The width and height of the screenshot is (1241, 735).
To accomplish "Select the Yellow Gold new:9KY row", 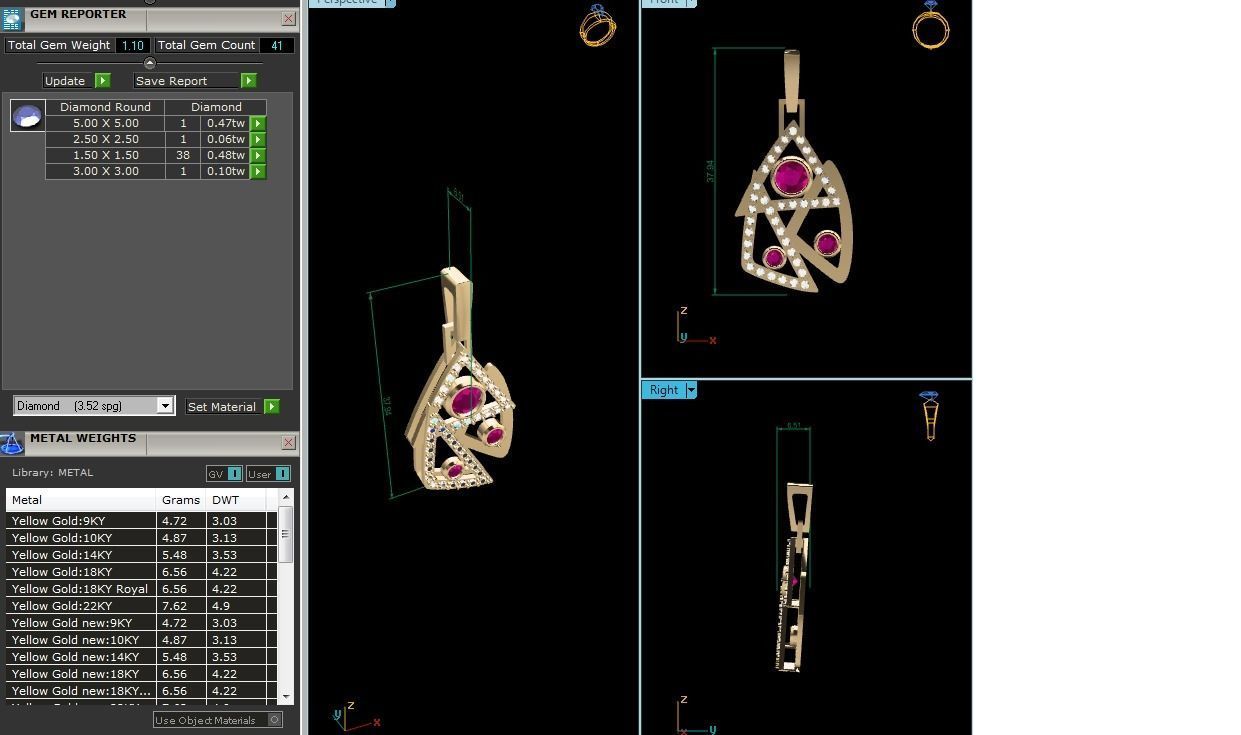I will (141, 623).
